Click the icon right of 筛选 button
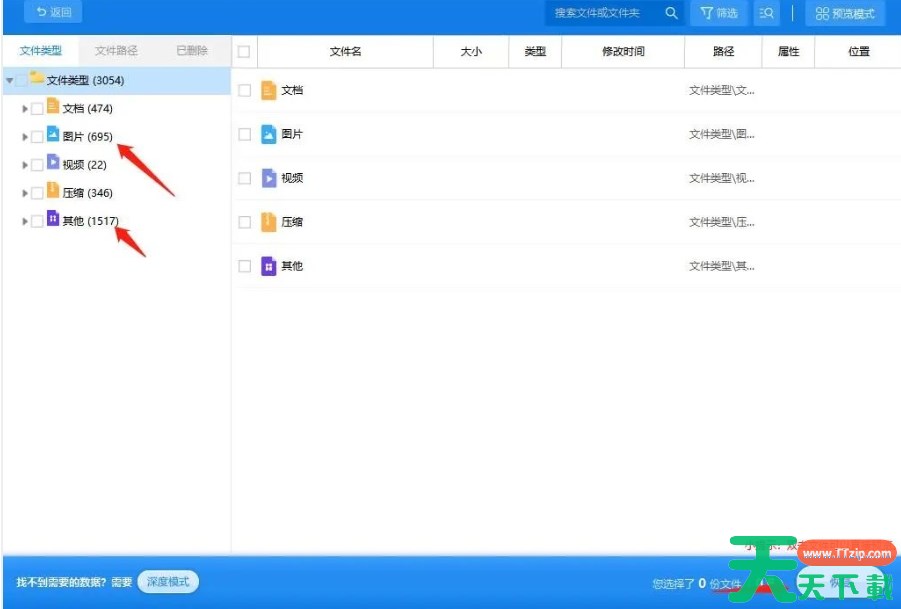Image resolution: width=901 pixels, height=609 pixels. coord(767,13)
